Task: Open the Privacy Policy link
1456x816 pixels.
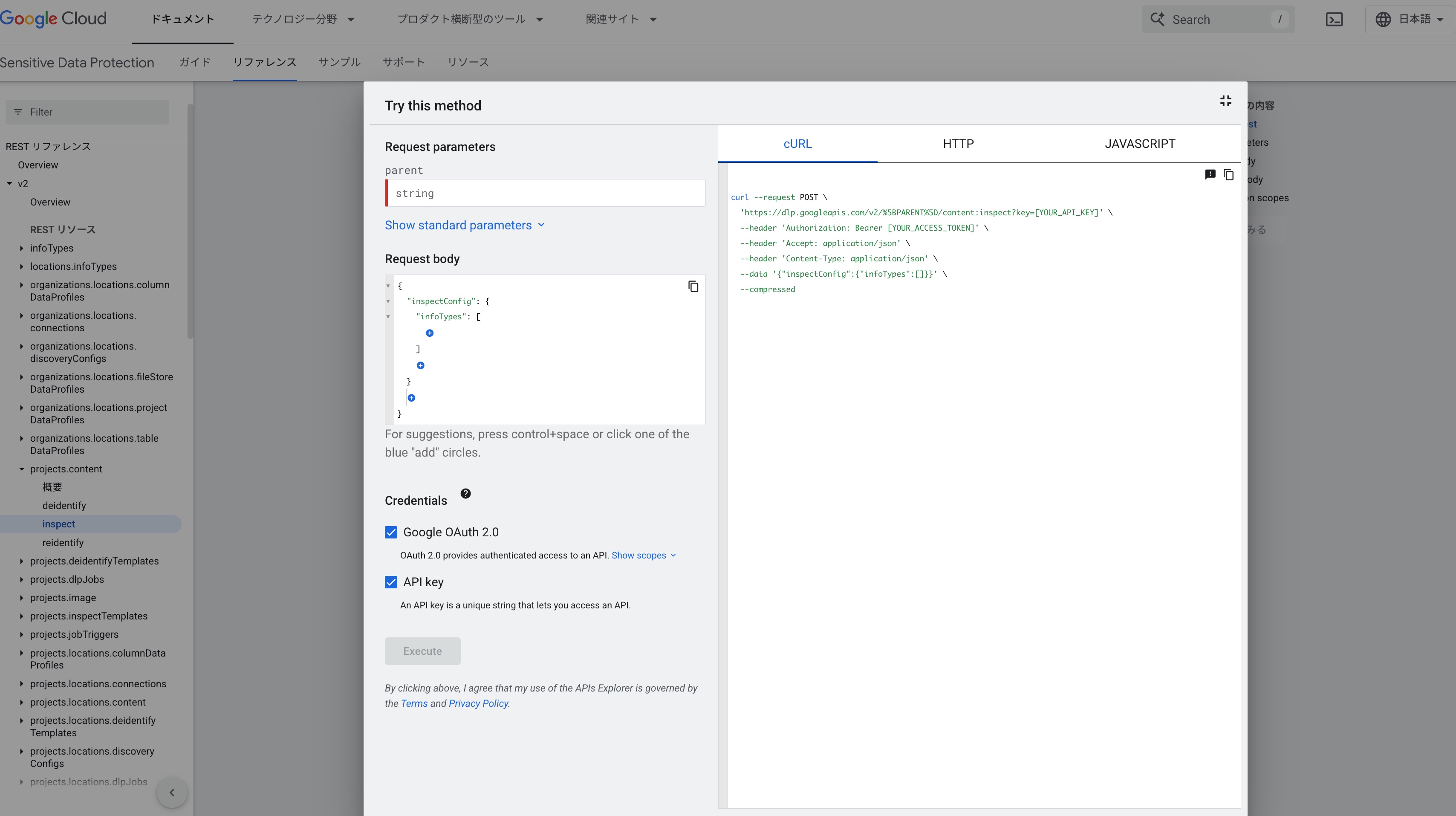Action: [478, 703]
